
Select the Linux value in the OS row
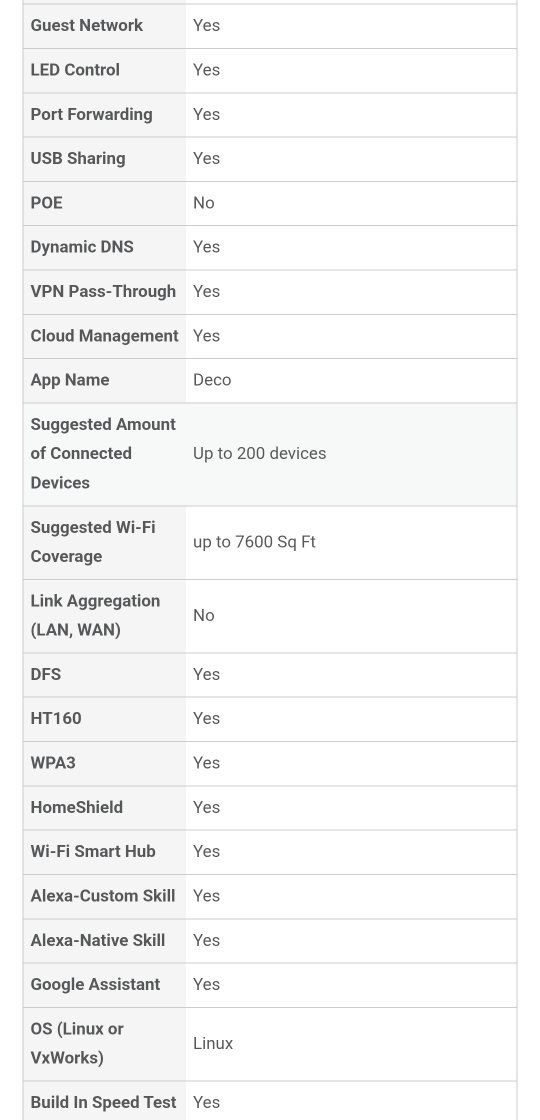[x=213, y=1044]
